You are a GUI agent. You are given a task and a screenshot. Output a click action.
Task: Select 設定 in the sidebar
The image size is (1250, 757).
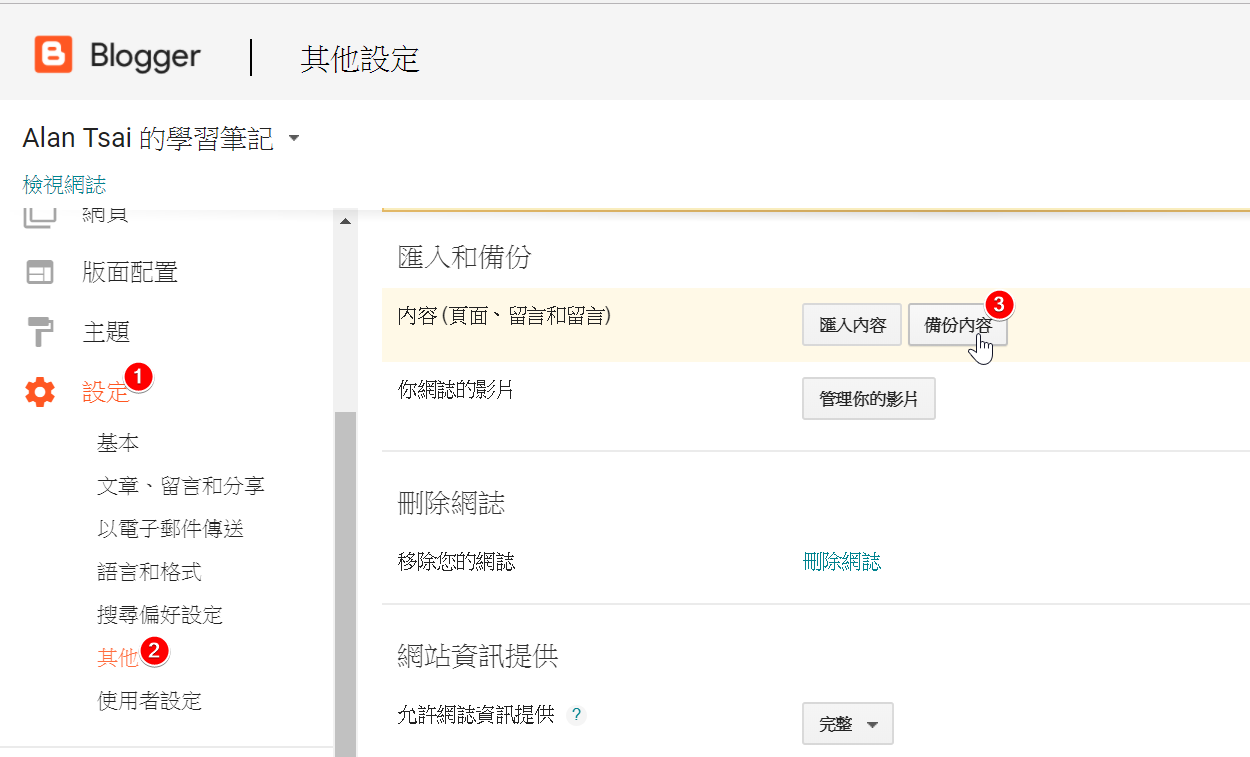click(106, 393)
